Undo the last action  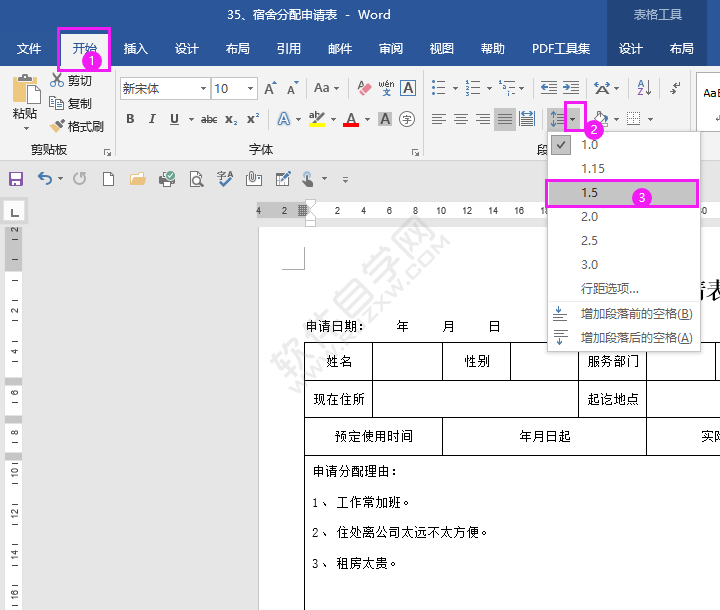(45, 178)
